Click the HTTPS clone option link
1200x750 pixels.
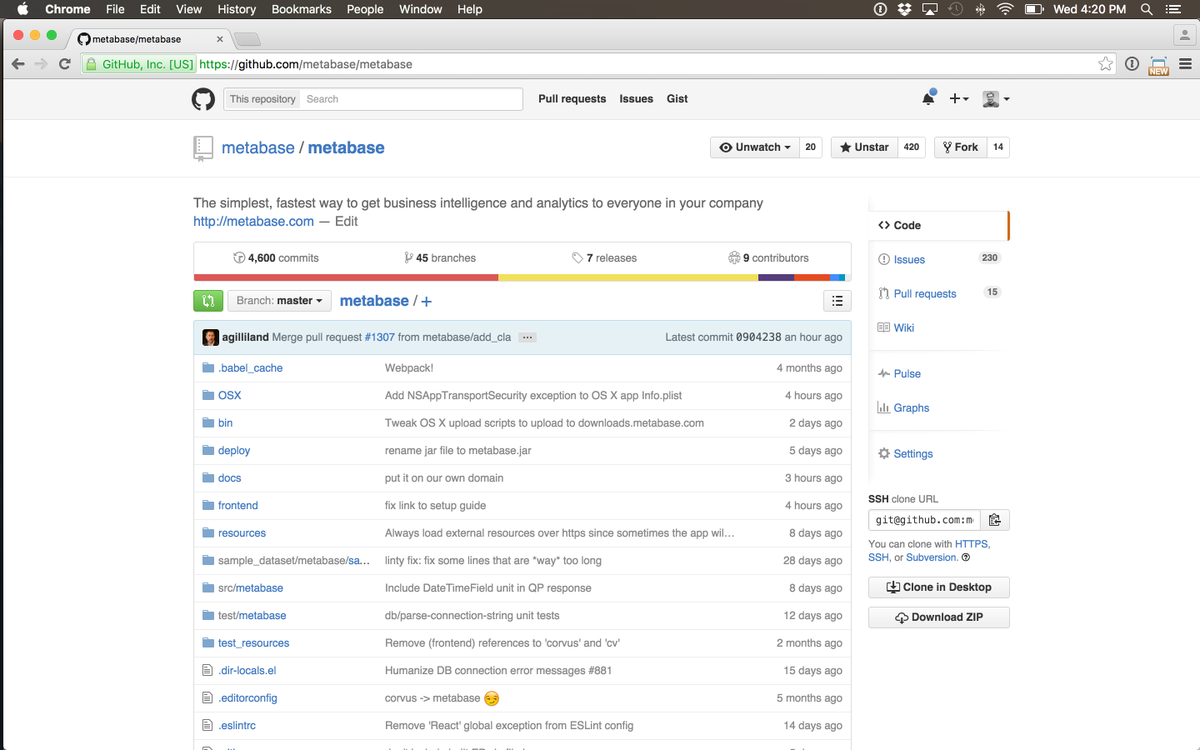coord(971,544)
